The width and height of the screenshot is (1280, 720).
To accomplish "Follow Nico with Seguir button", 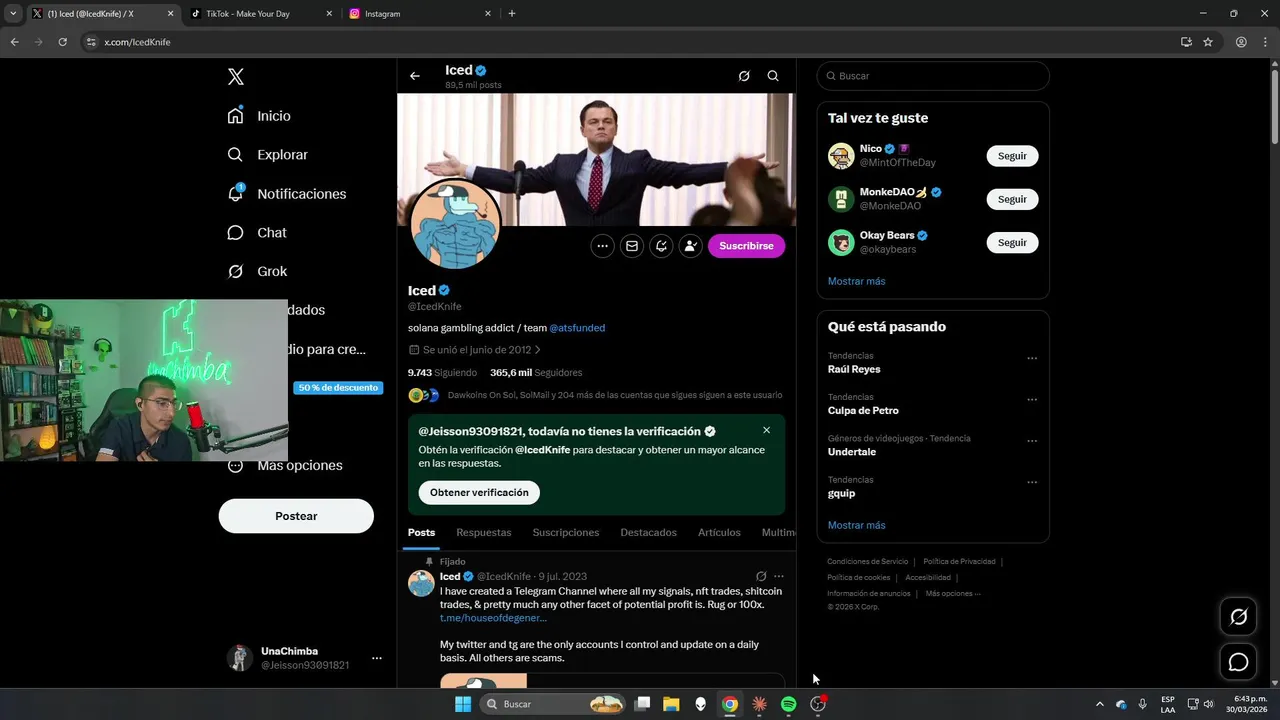I will point(1012,156).
